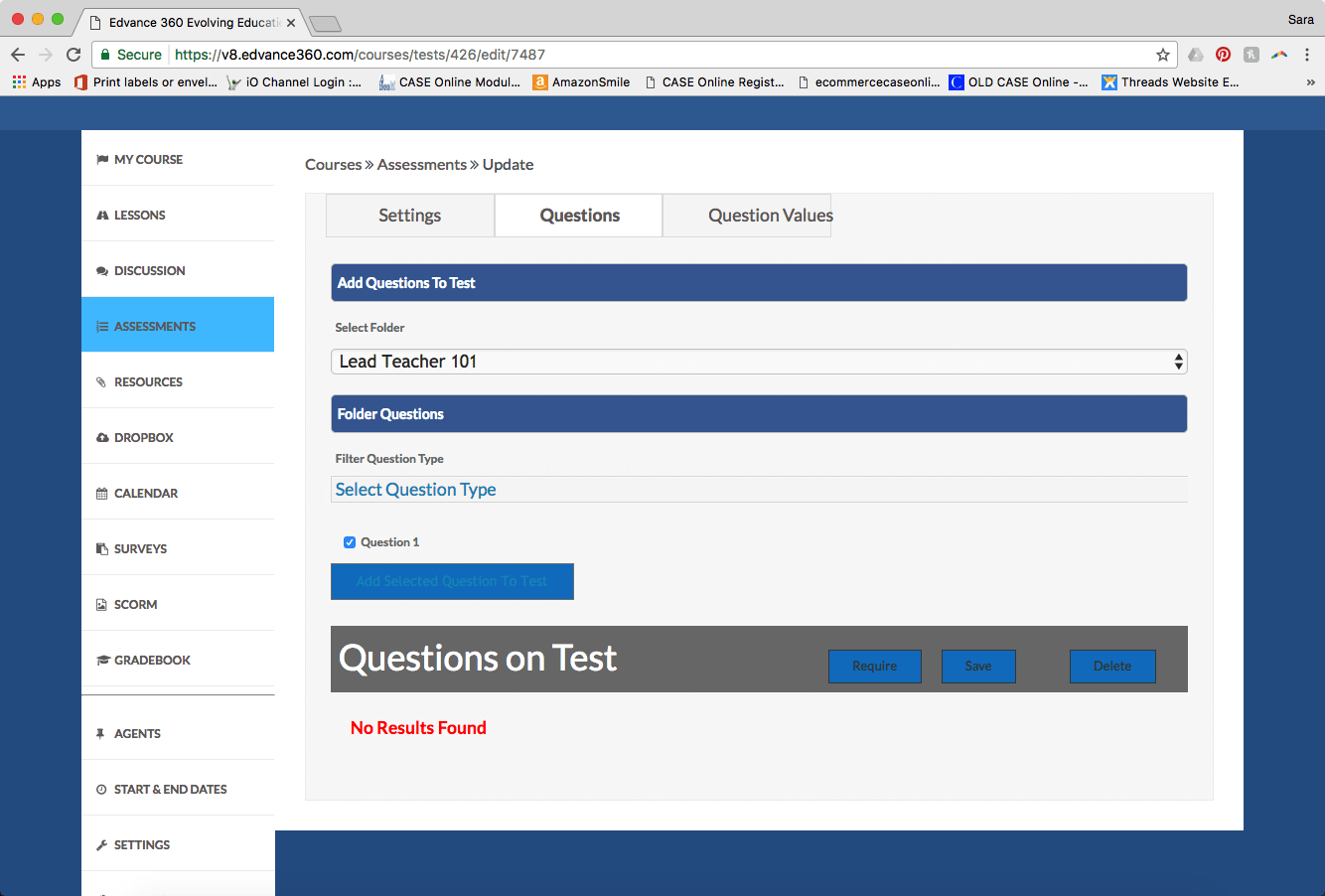
Task: Click Add Selected Question To Test button
Action: pos(452,581)
